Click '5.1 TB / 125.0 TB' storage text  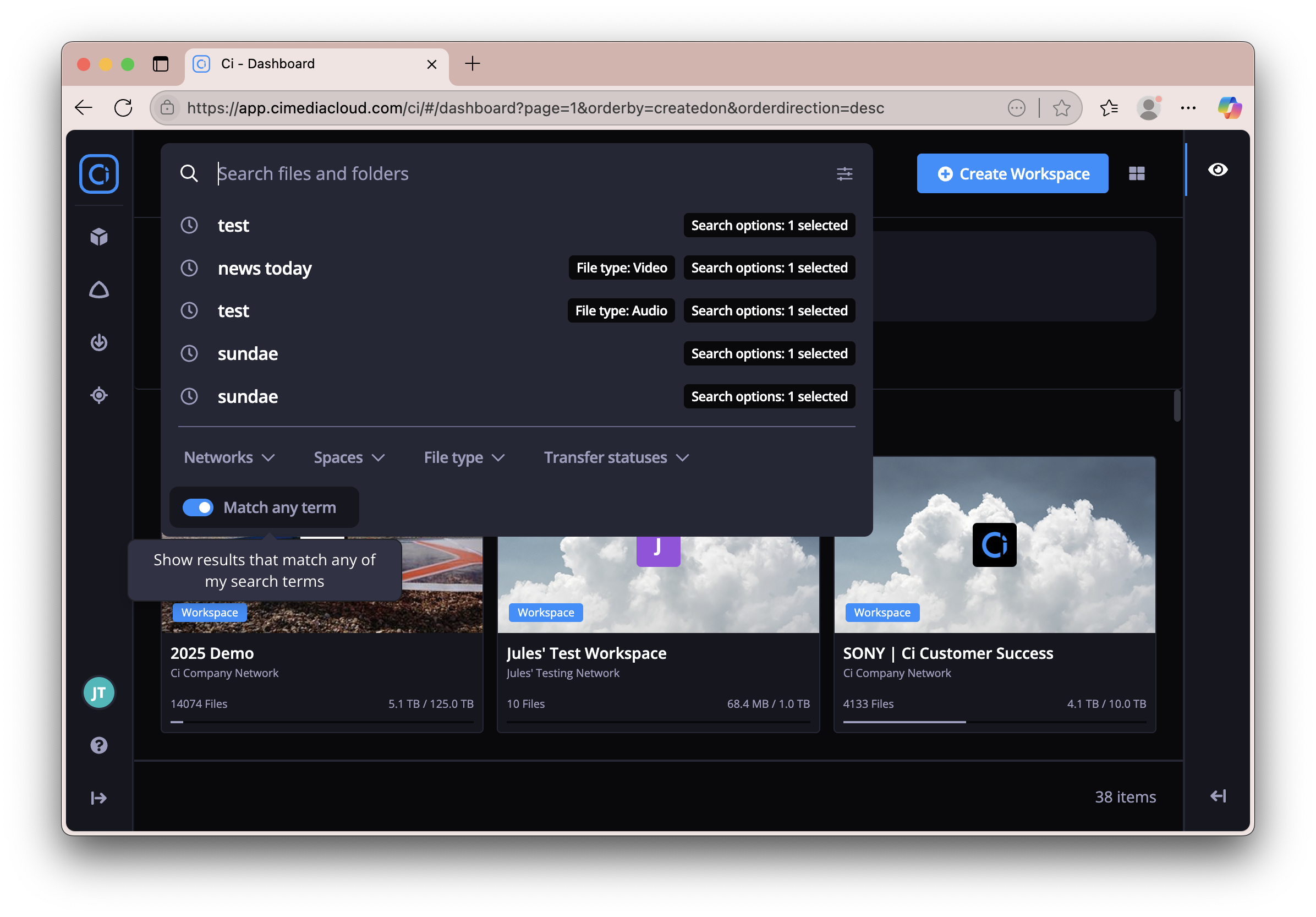(x=431, y=703)
